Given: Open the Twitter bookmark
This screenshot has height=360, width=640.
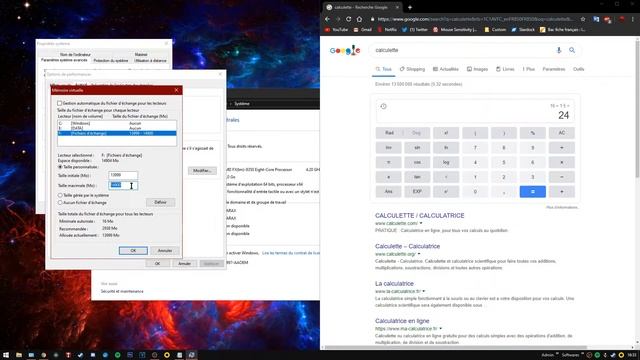Looking at the screenshot, I should pyautogui.click(x=415, y=30).
